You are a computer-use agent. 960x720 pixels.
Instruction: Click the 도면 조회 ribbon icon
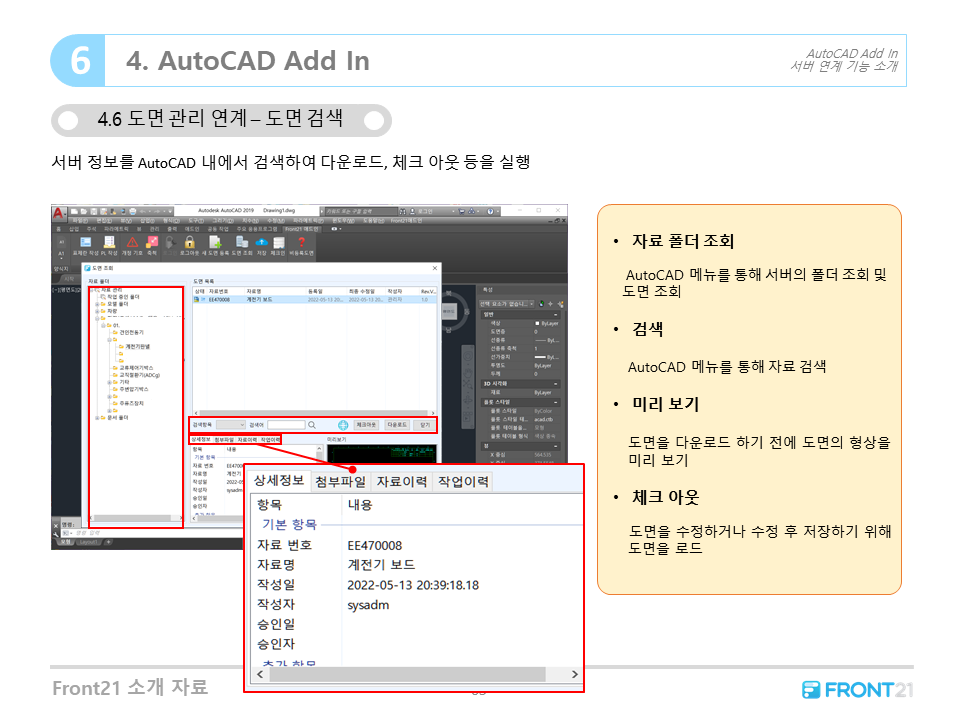[x=242, y=243]
